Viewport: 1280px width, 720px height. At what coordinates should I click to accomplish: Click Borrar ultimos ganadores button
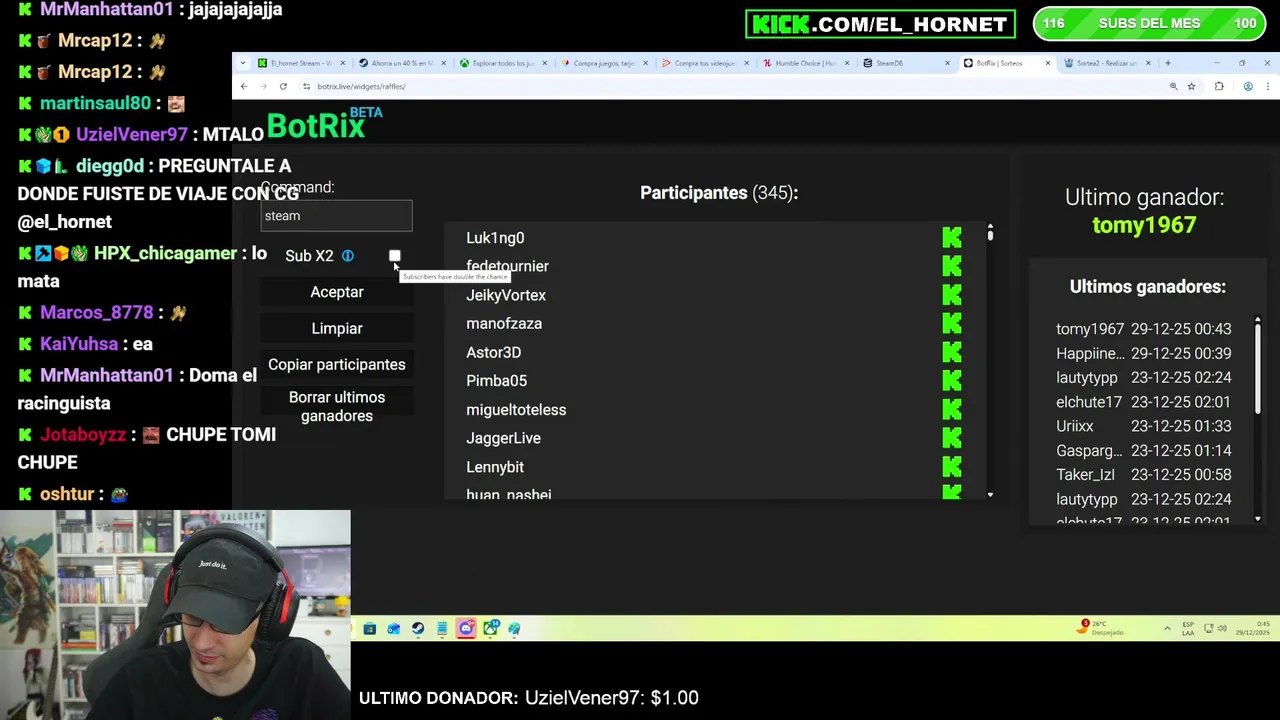[337, 406]
